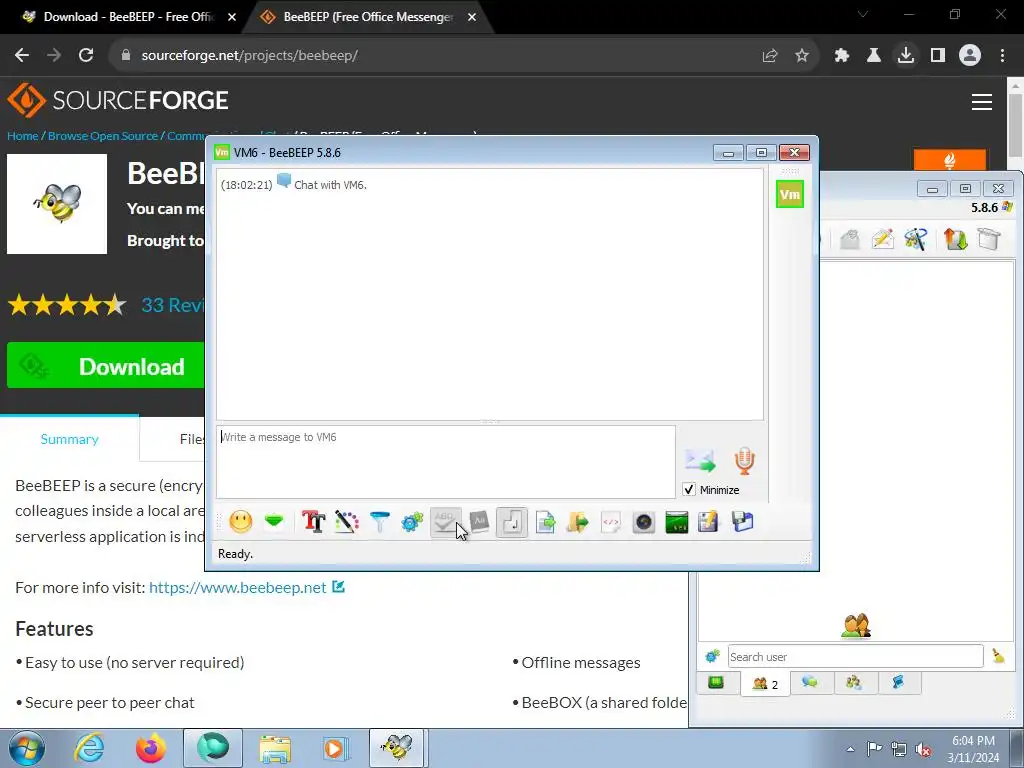1024x768 pixels.
Task: Click the gear icon left of Search user
Action: pos(712,656)
